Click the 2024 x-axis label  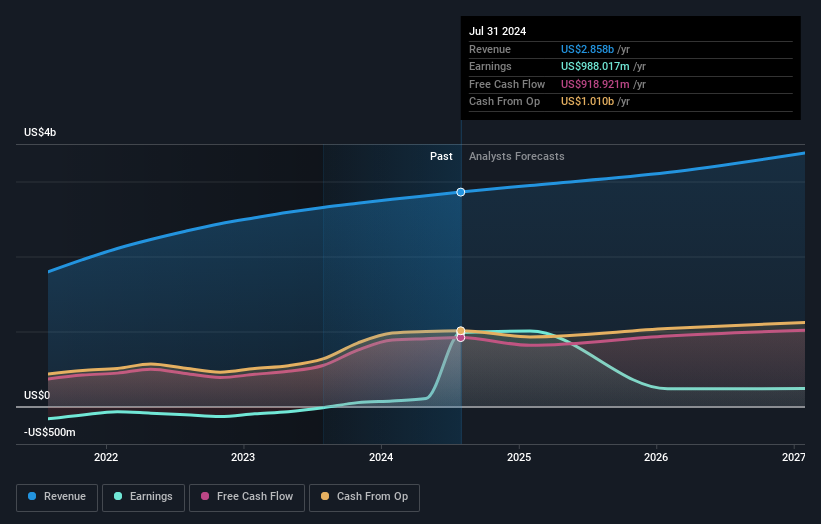click(x=381, y=457)
